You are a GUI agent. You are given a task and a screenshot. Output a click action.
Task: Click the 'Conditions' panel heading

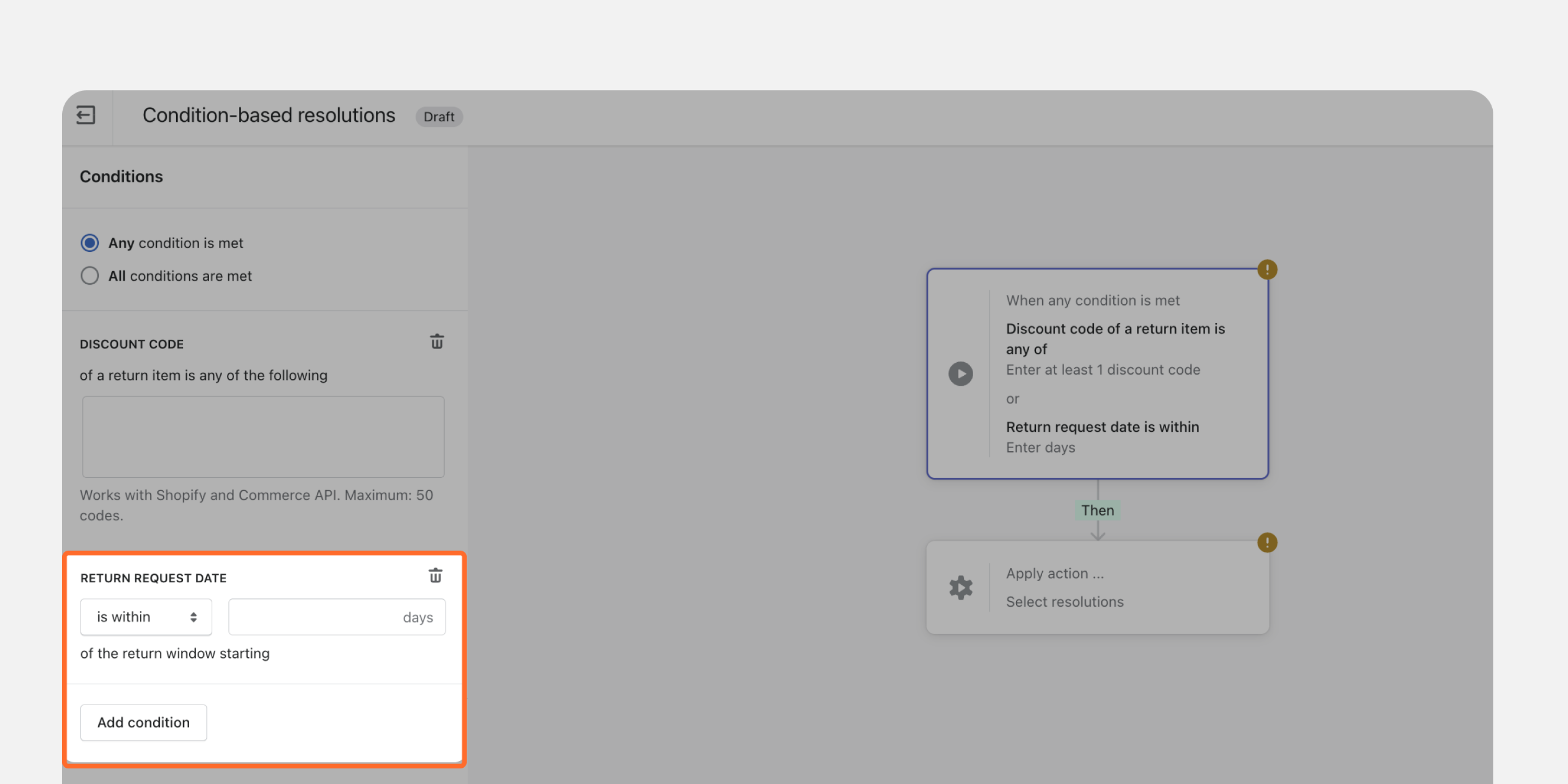pyautogui.click(x=121, y=177)
